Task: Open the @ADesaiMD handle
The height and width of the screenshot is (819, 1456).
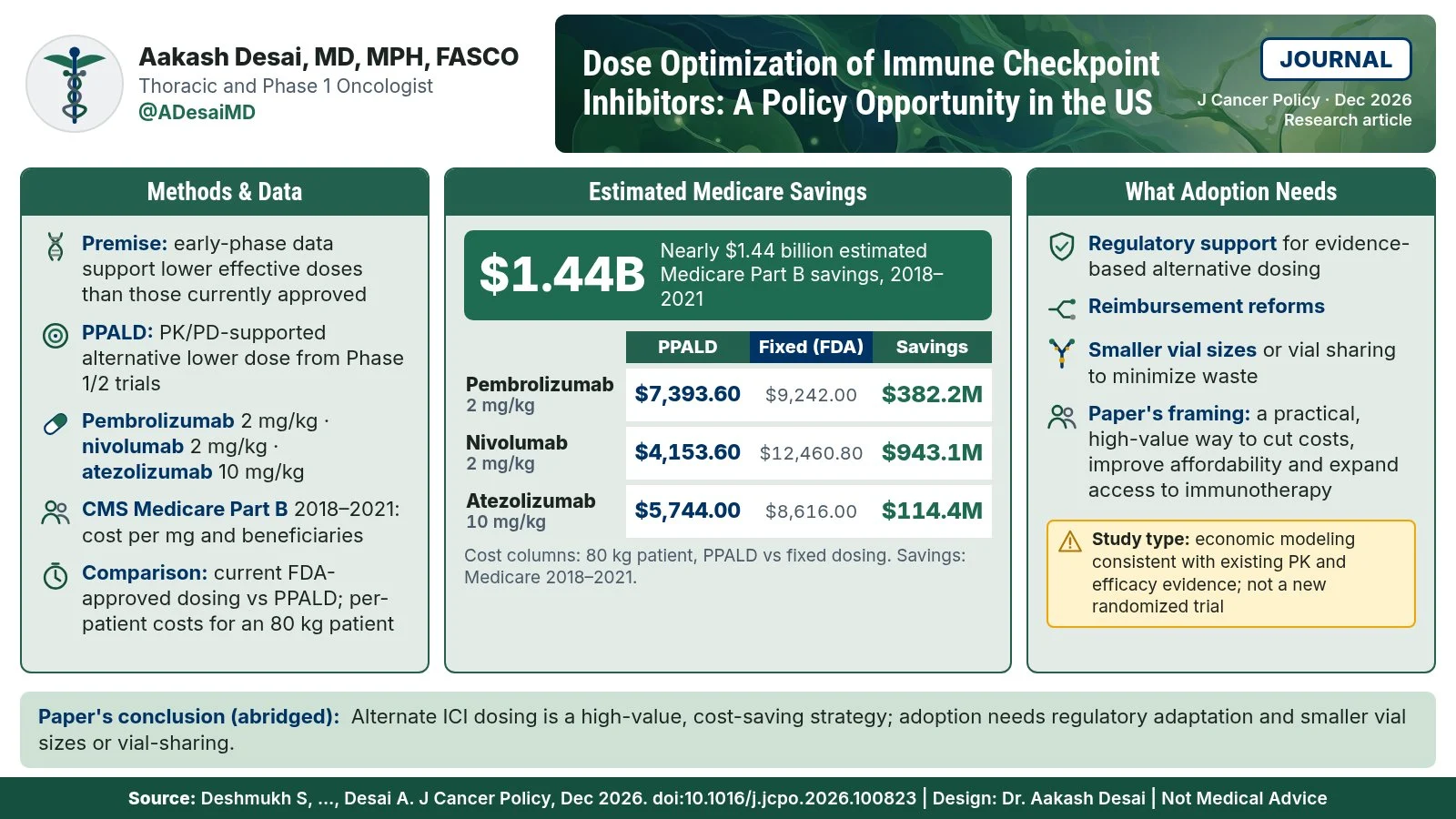Action: tap(197, 112)
